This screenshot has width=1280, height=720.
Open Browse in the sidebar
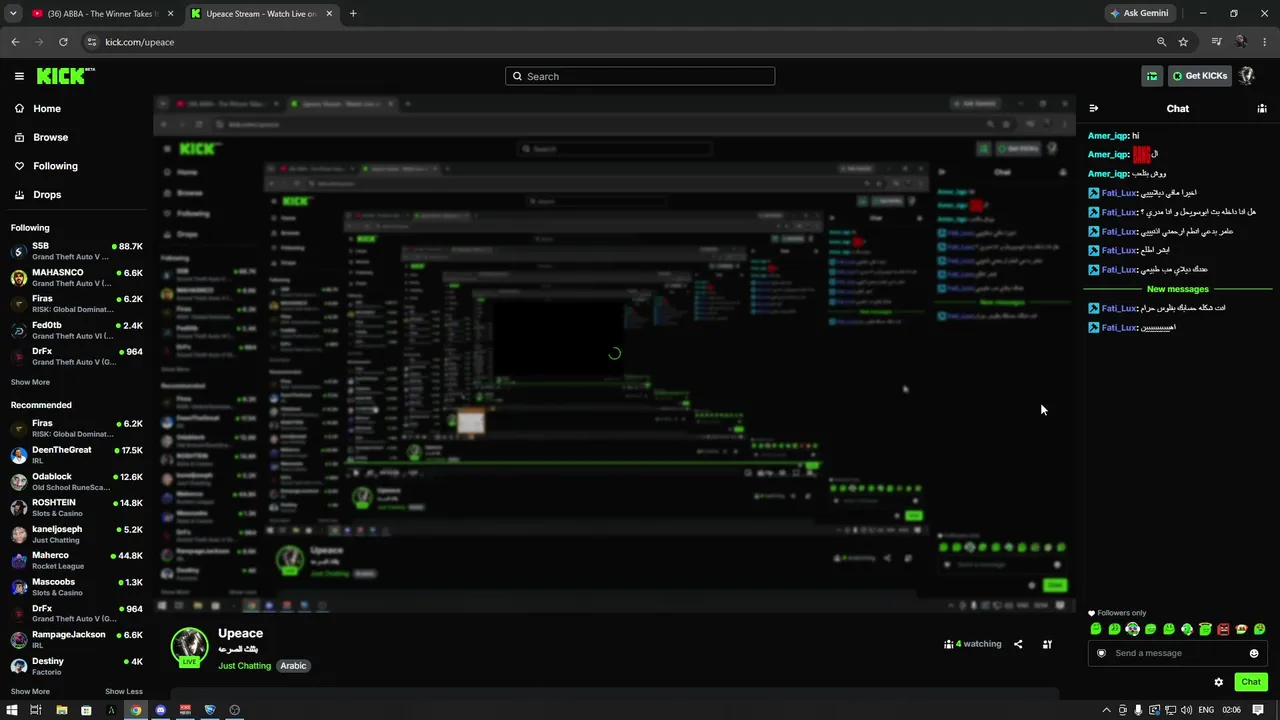tap(50, 137)
